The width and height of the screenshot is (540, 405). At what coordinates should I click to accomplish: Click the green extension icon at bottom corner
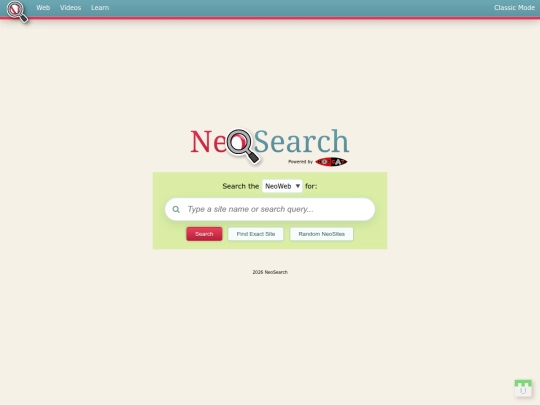[523, 388]
